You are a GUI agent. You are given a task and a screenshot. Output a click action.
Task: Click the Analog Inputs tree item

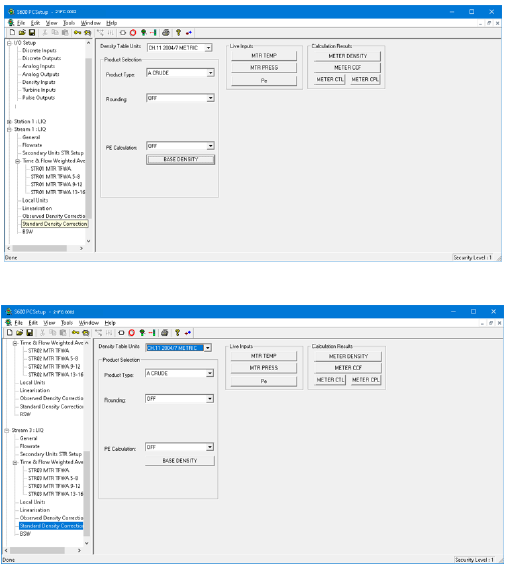(x=38, y=66)
